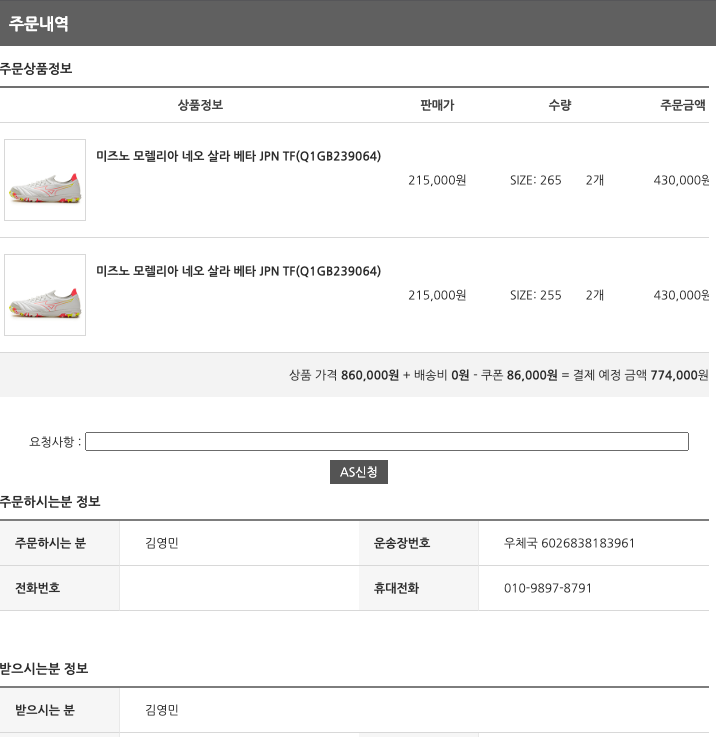This screenshot has width=716, height=737.
Task: Select the SIZE: 255 option text
Action: (x=536, y=295)
